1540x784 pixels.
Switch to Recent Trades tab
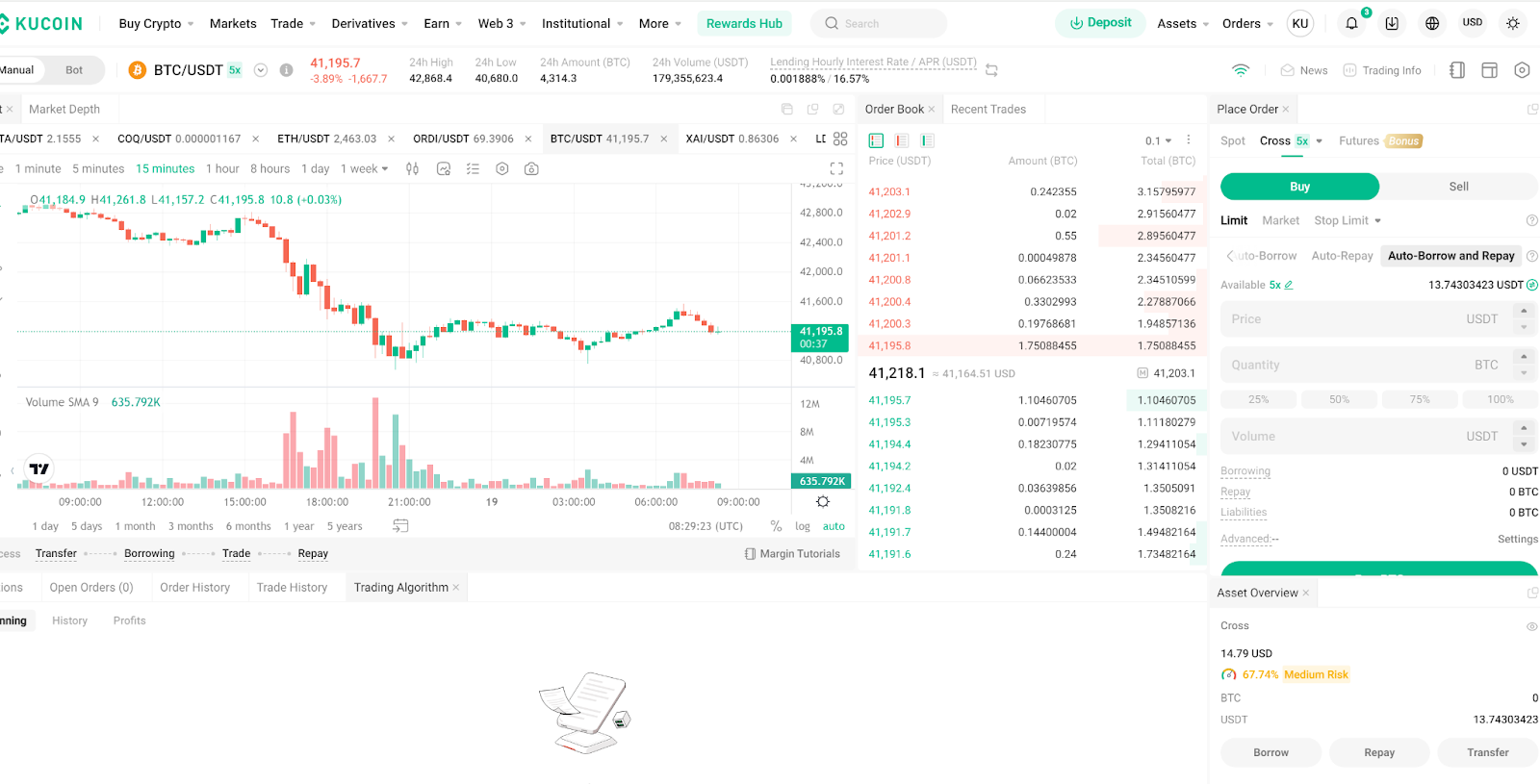(x=988, y=109)
